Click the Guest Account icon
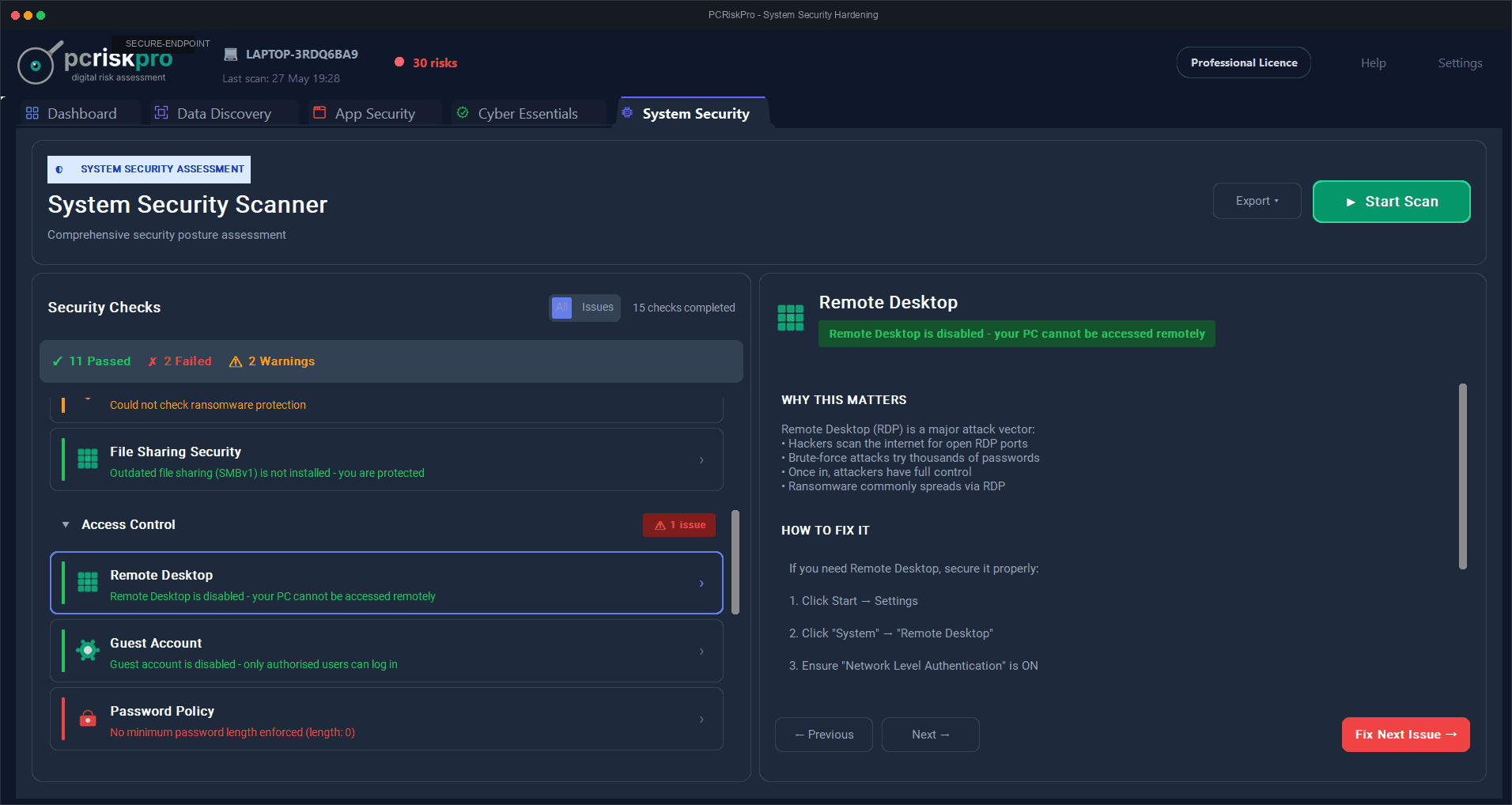1512x805 pixels. [88, 650]
